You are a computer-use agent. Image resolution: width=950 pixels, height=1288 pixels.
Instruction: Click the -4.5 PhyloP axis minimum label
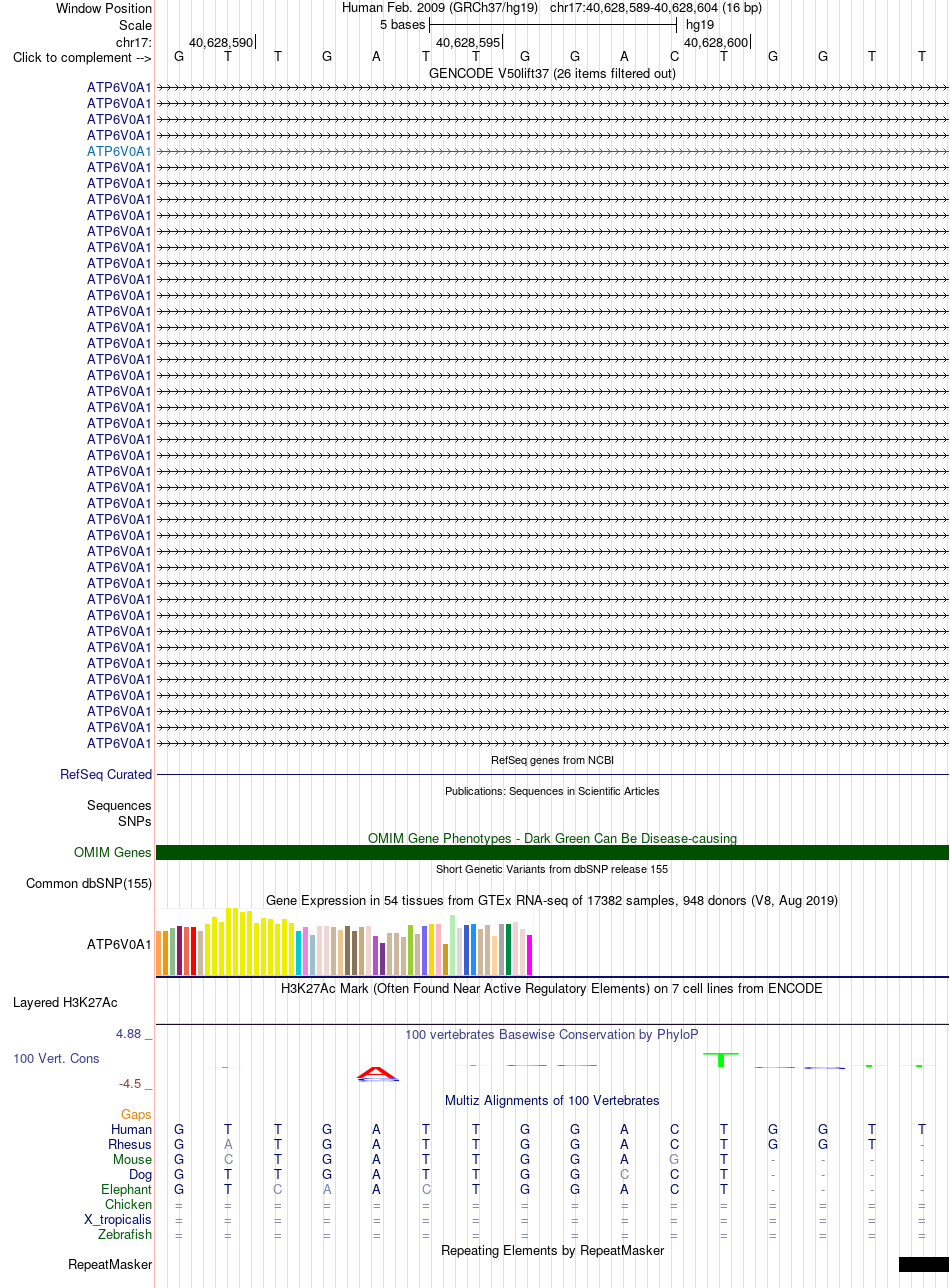135,1083
